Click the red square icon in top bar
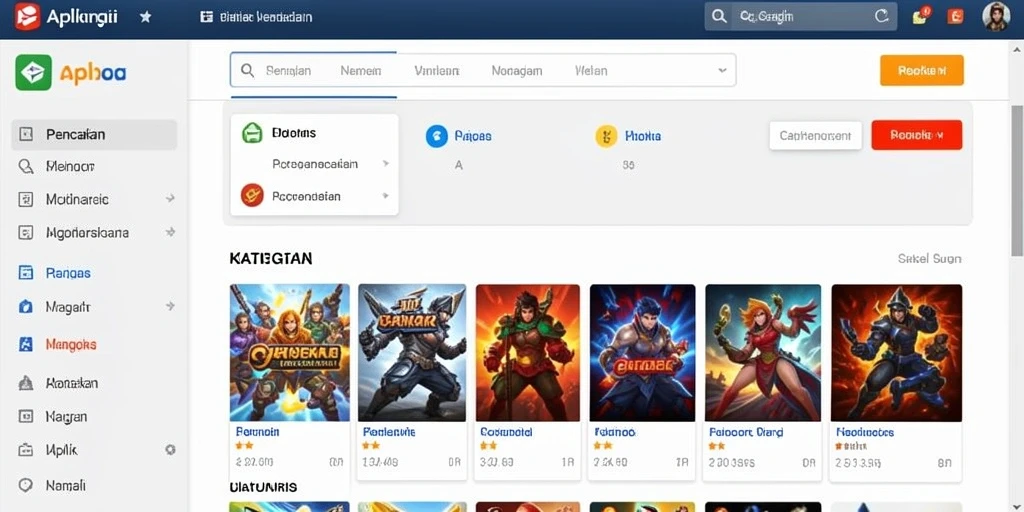This screenshot has height=512, width=1024. coord(955,16)
